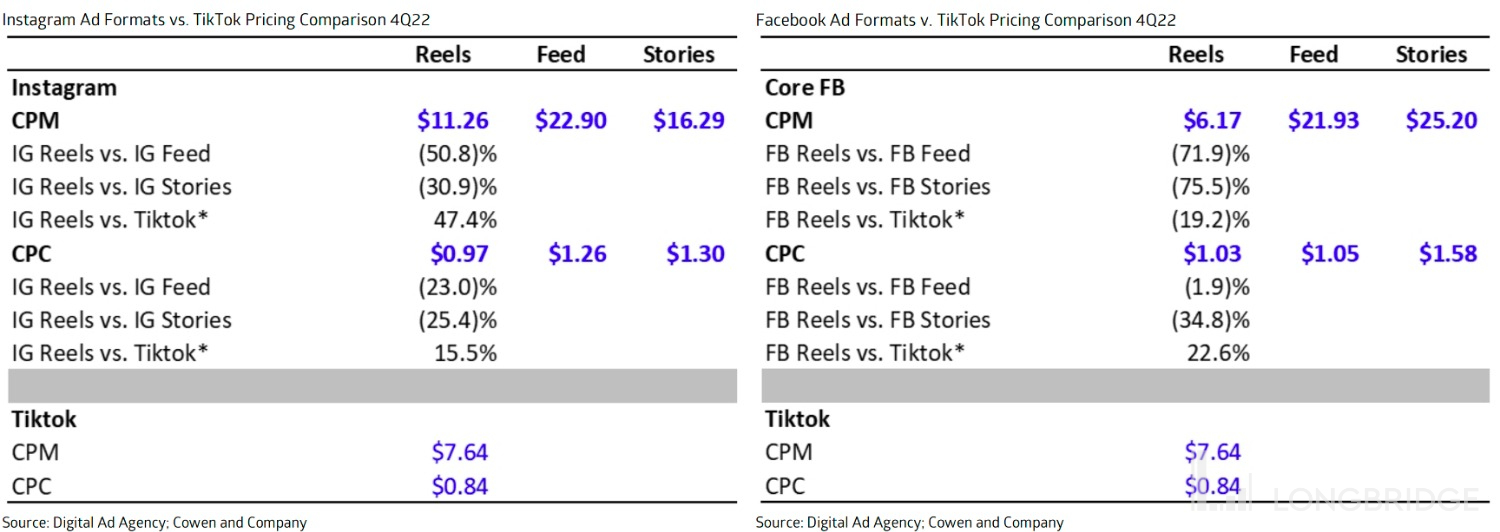
Task: Click the source note under the Facebook table
Action: tap(909, 522)
